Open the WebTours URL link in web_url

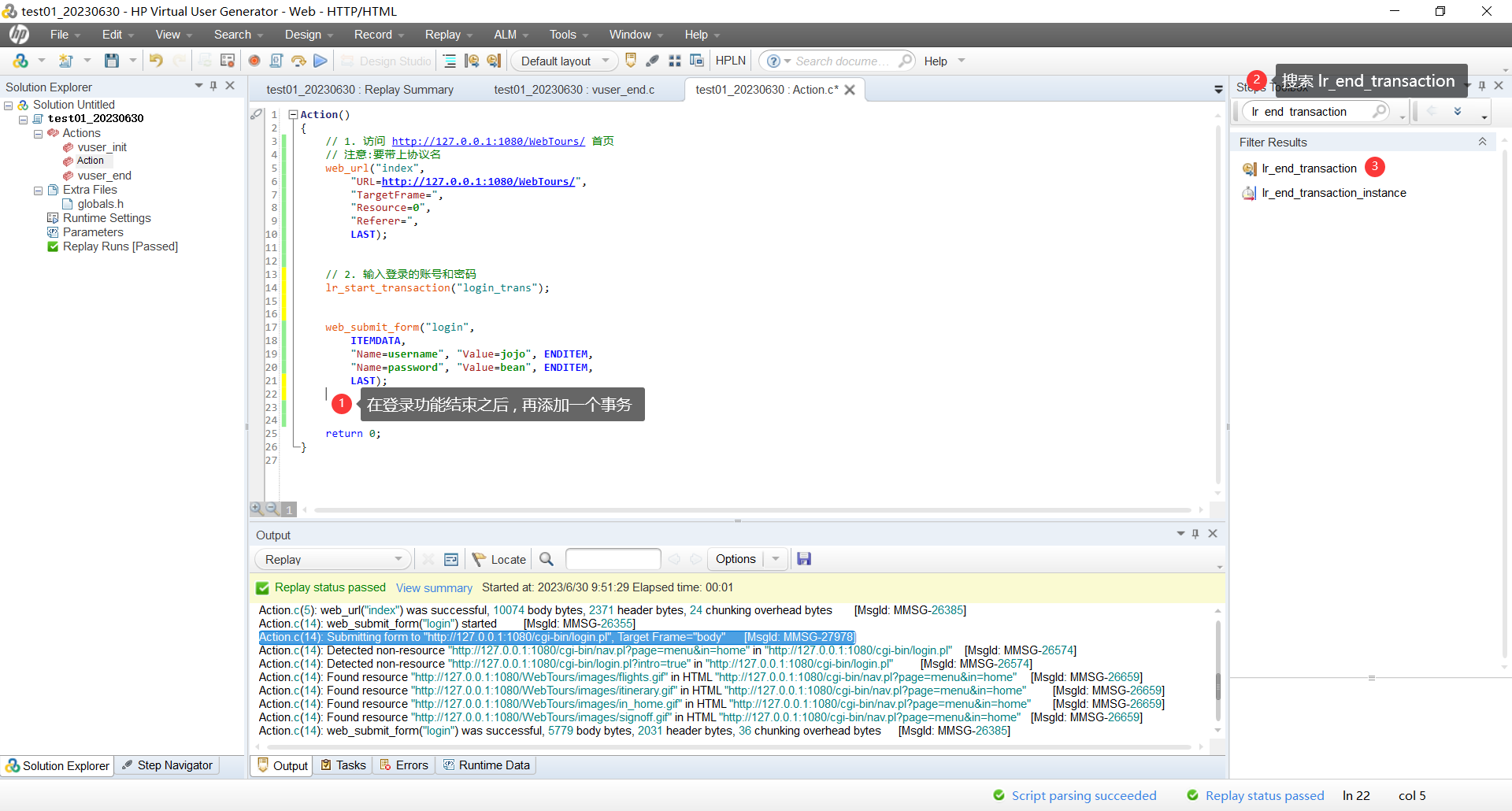pos(478,182)
